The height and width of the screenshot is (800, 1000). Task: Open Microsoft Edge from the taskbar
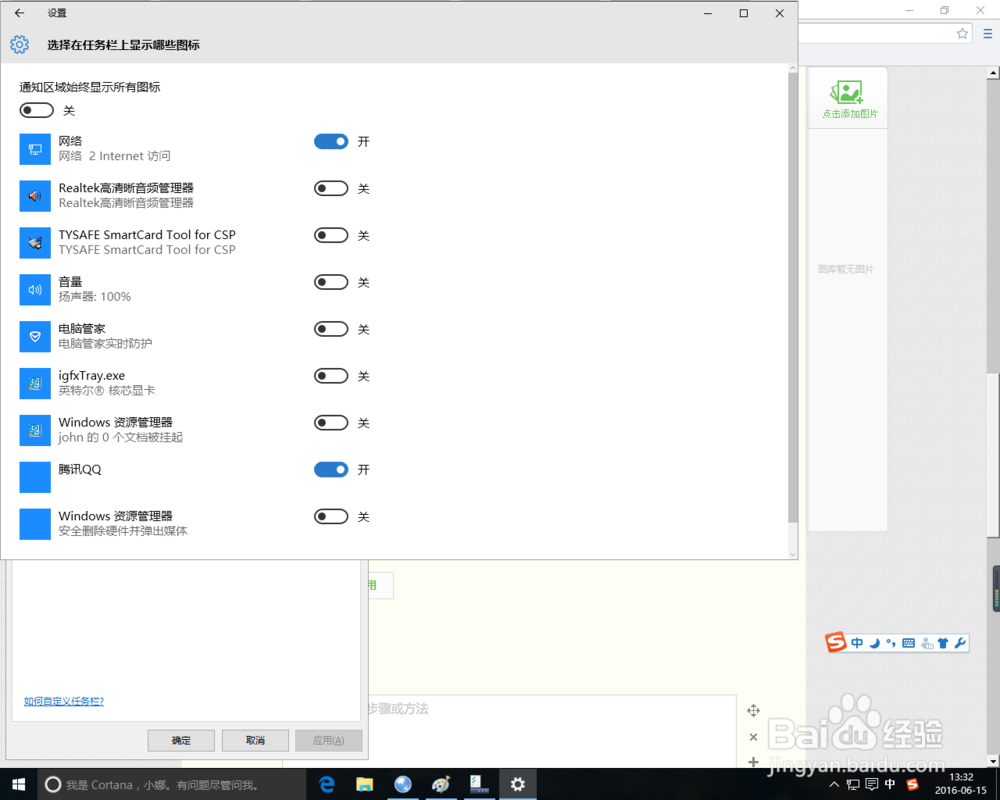coord(327,784)
